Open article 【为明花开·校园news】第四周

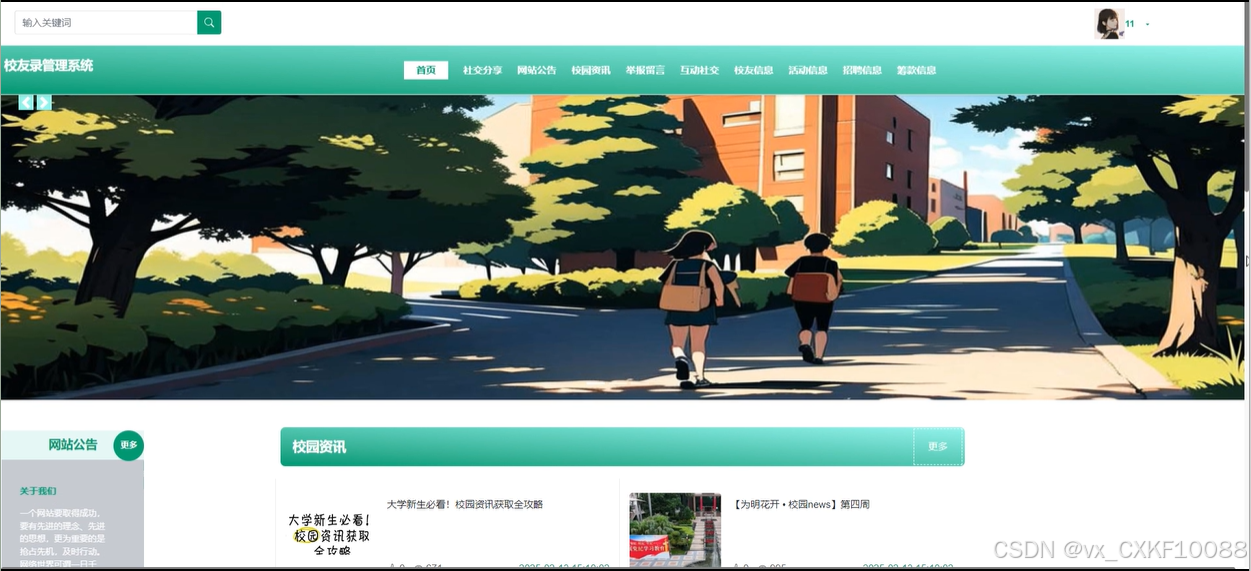click(x=801, y=504)
